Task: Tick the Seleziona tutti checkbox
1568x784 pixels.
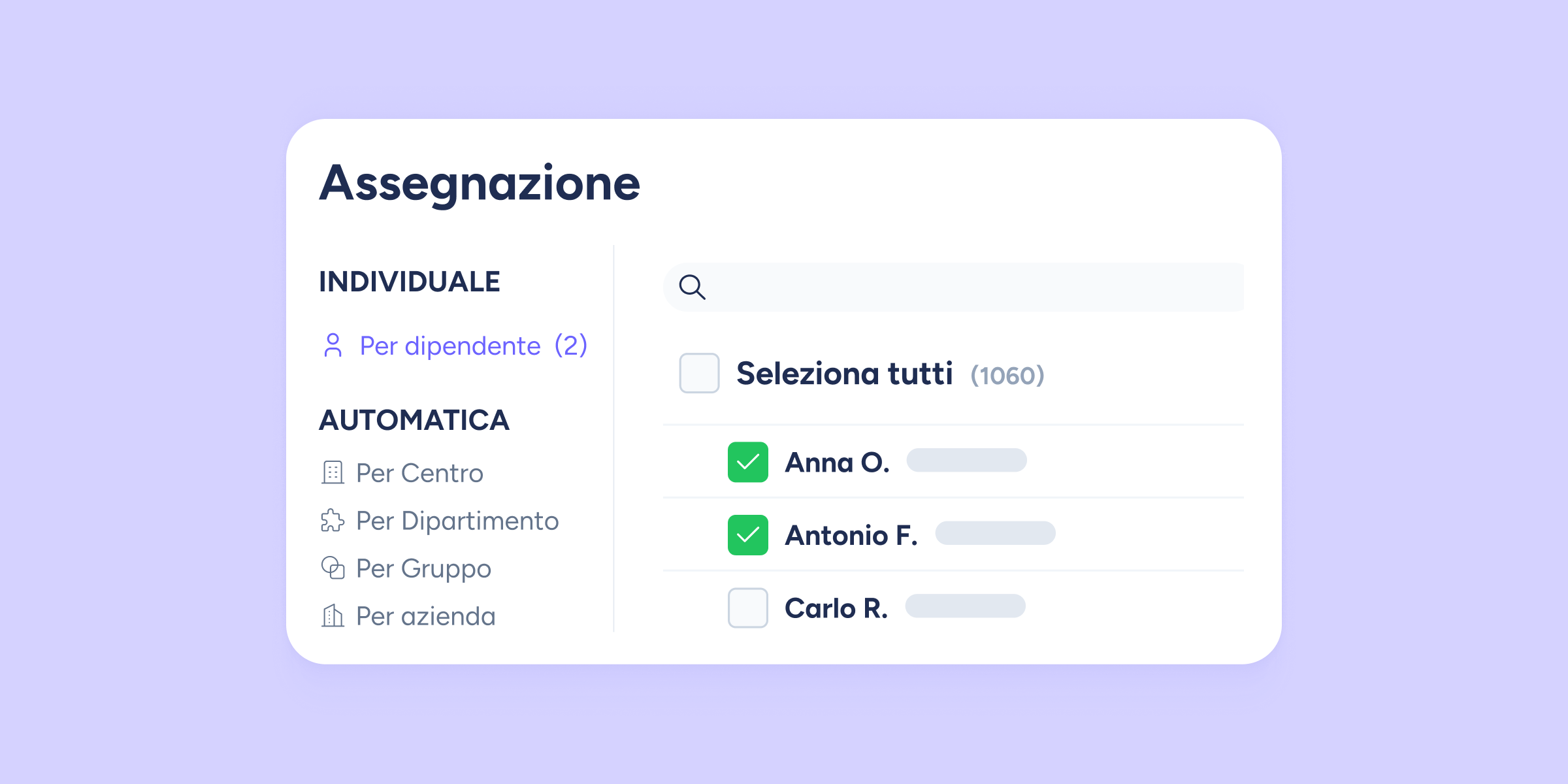Action: coord(699,373)
